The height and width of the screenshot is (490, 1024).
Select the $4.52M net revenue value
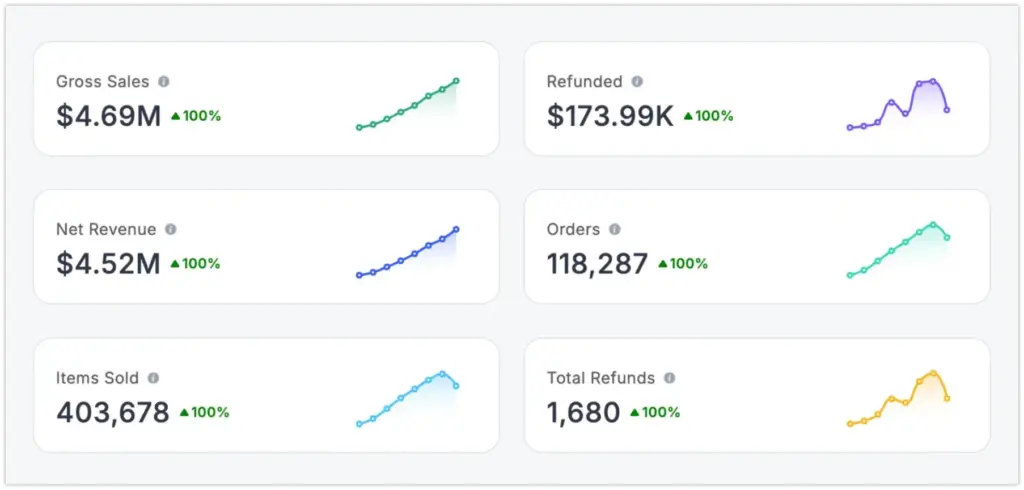coord(108,264)
